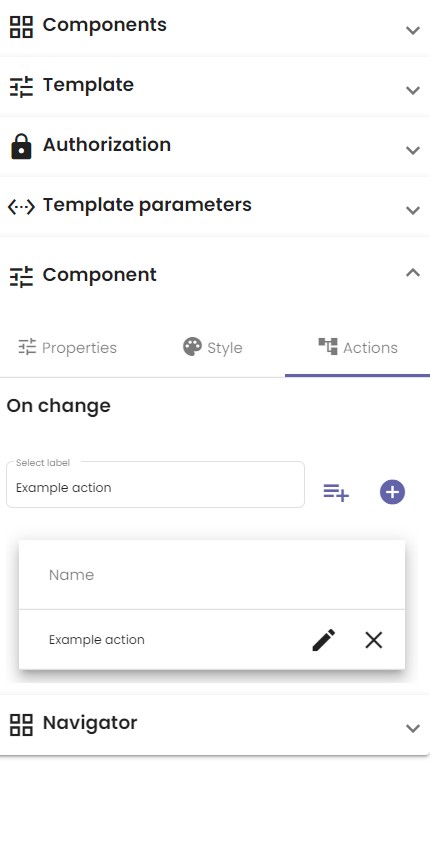
Task: Select the Actions tab
Action: tap(358, 348)
